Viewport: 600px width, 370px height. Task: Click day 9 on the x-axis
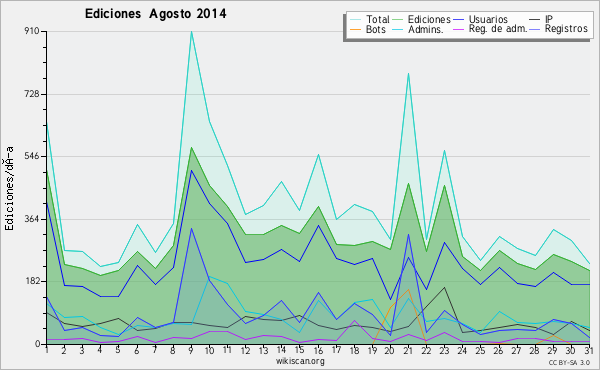pyautogui.click(x=191, y=350)
